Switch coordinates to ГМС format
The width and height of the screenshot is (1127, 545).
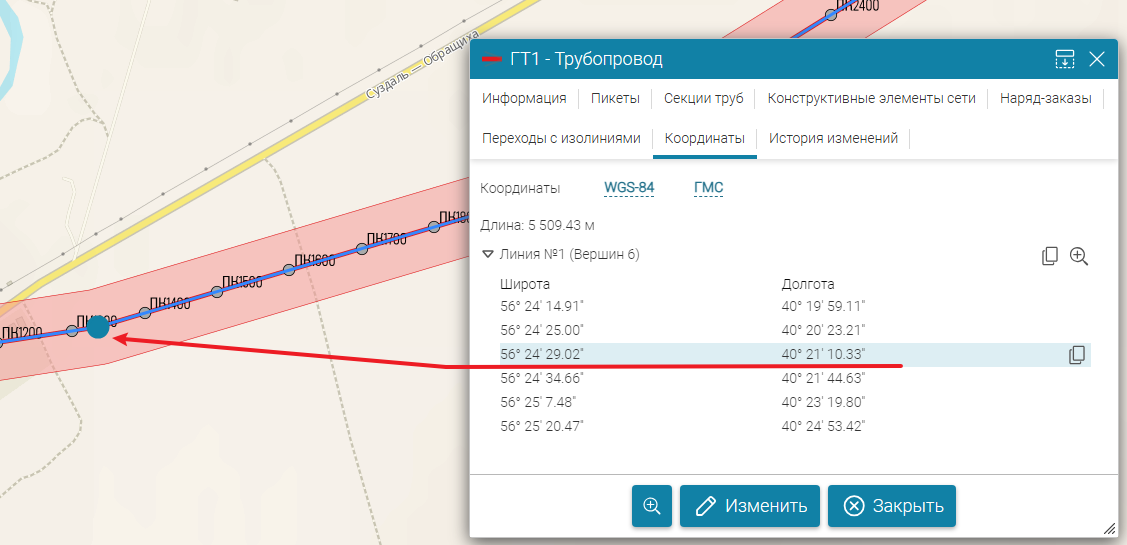tap(708, 188)
